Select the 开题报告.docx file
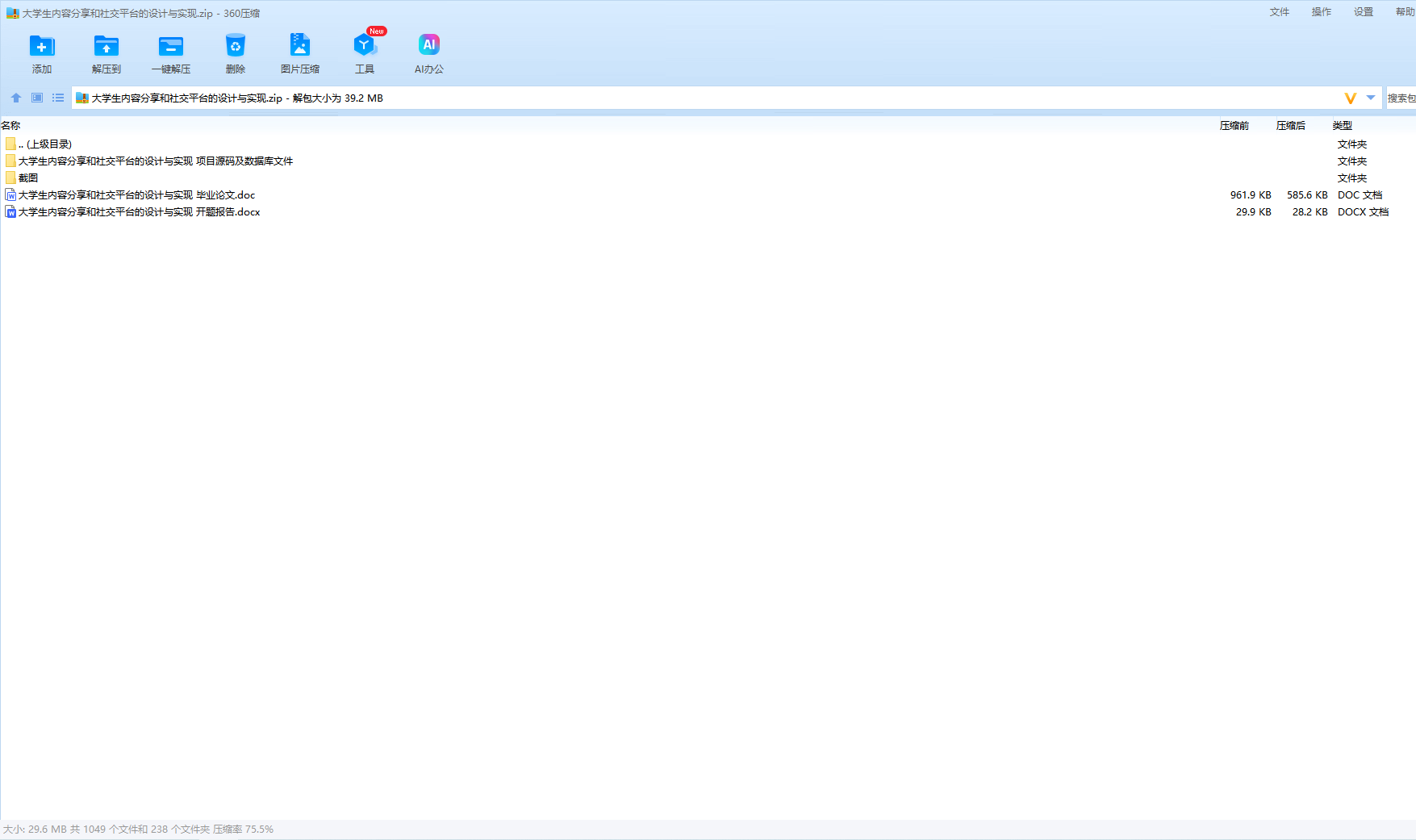 coord(708,212)
